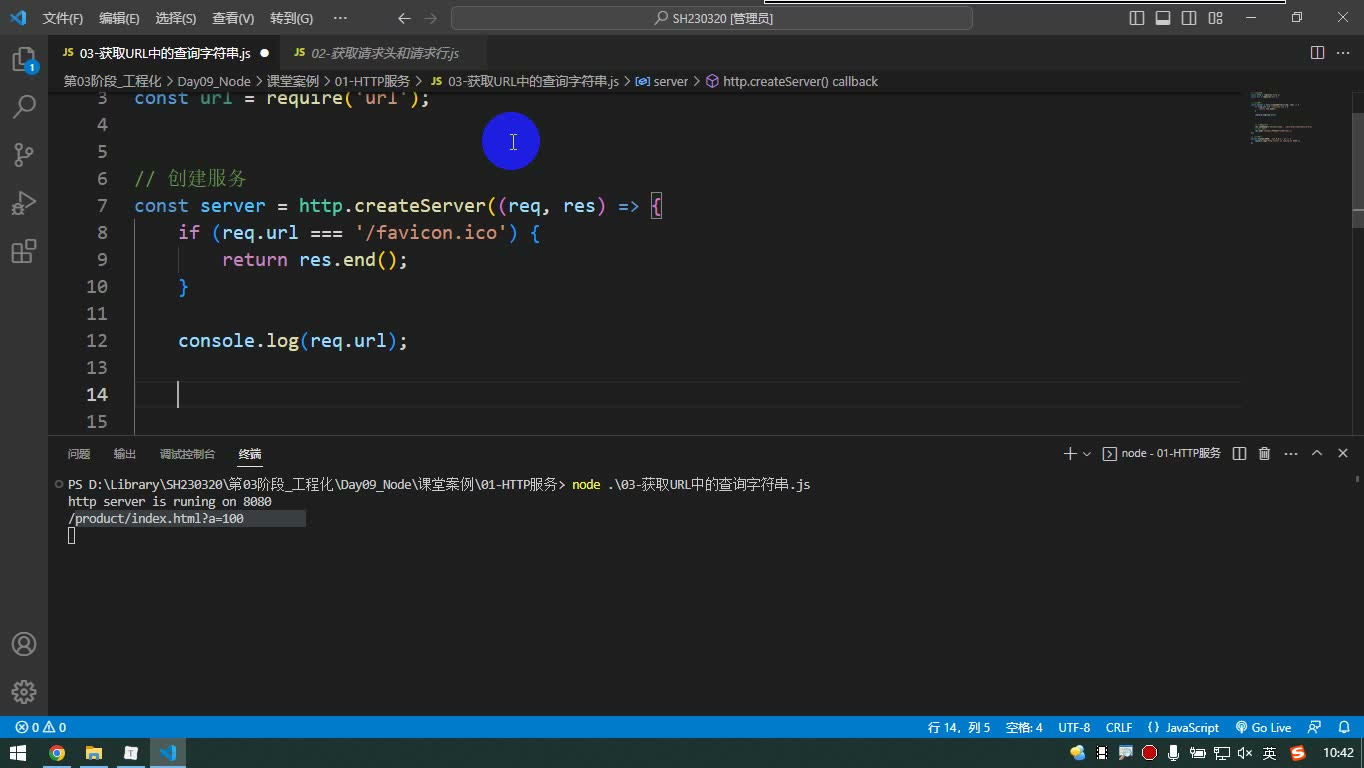The width and height of the screenshot is (1364, 768).
Task: Open the Search view icon
Action: tap(24, 106)
